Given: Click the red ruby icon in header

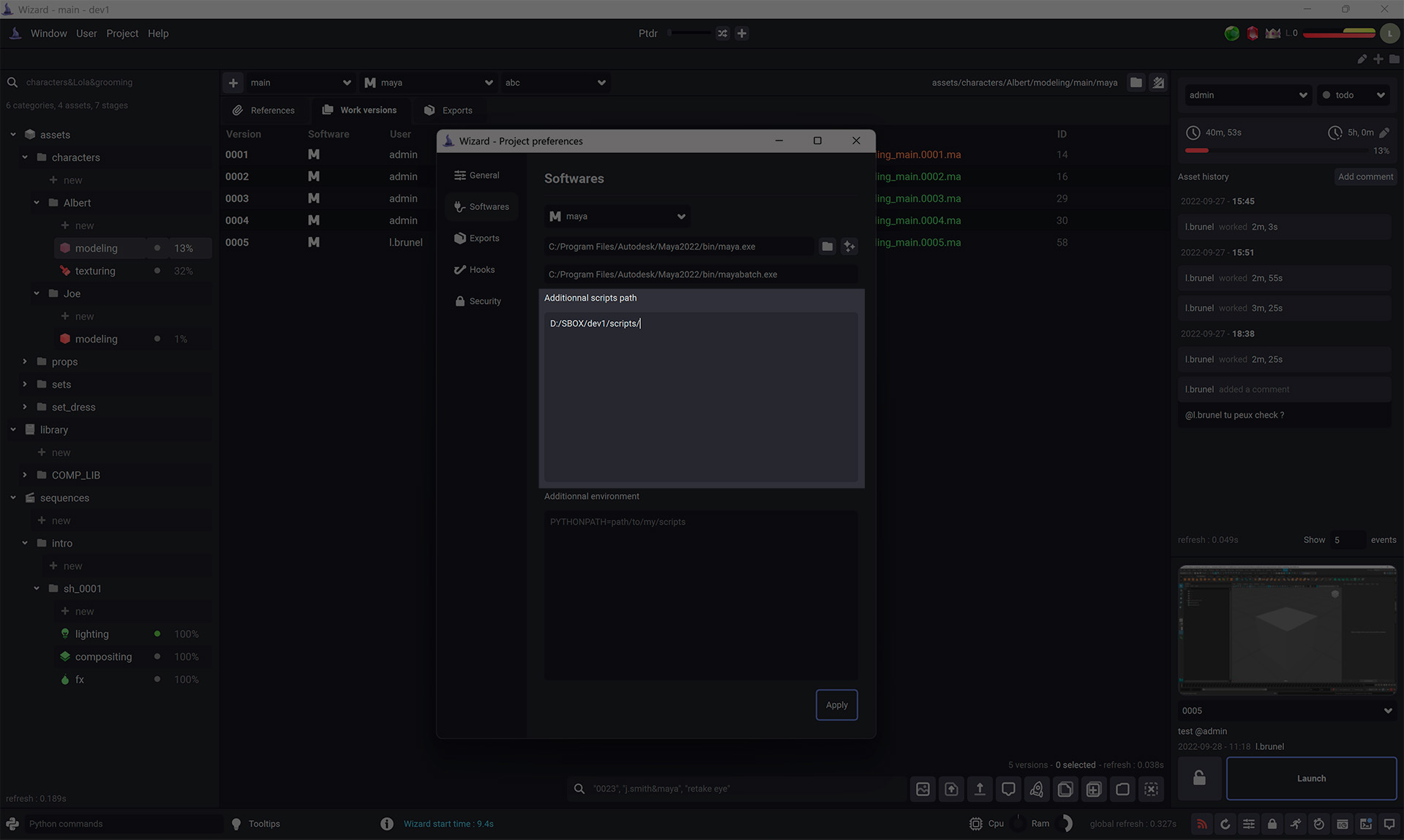Looking at the screenshot, I should click(x=1253, y=34).
